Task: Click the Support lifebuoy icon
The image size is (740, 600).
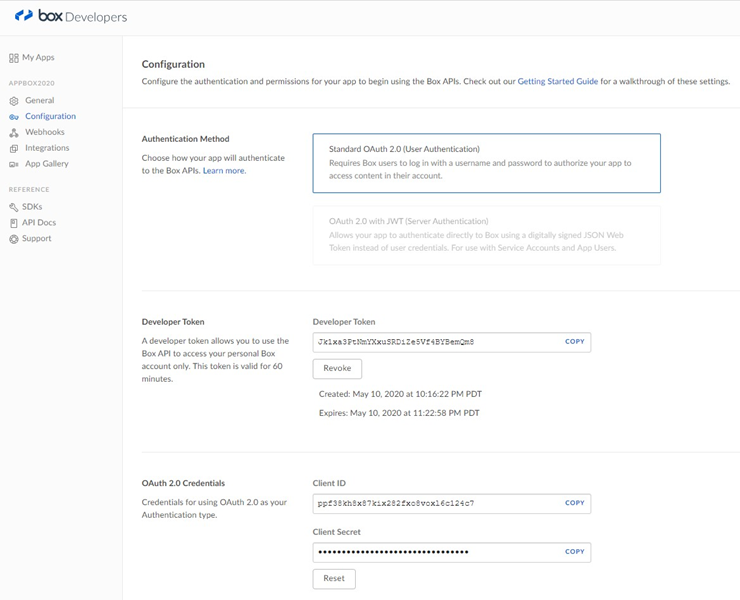Action: click(x=14, y=239)
